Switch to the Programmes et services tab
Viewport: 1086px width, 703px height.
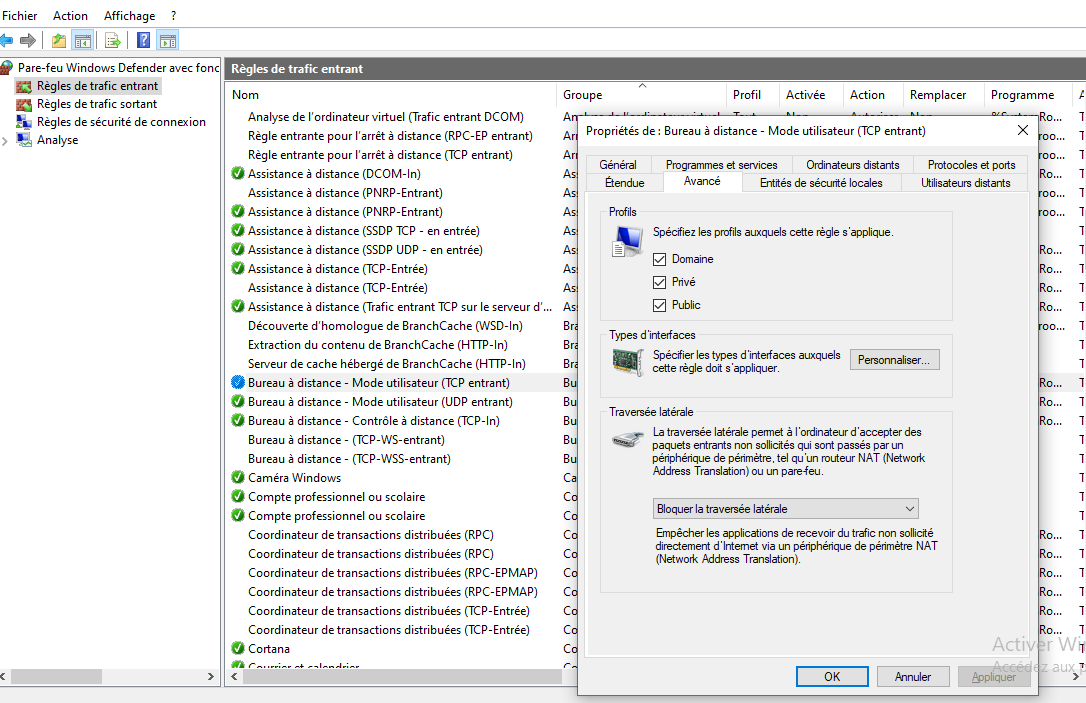722,165
